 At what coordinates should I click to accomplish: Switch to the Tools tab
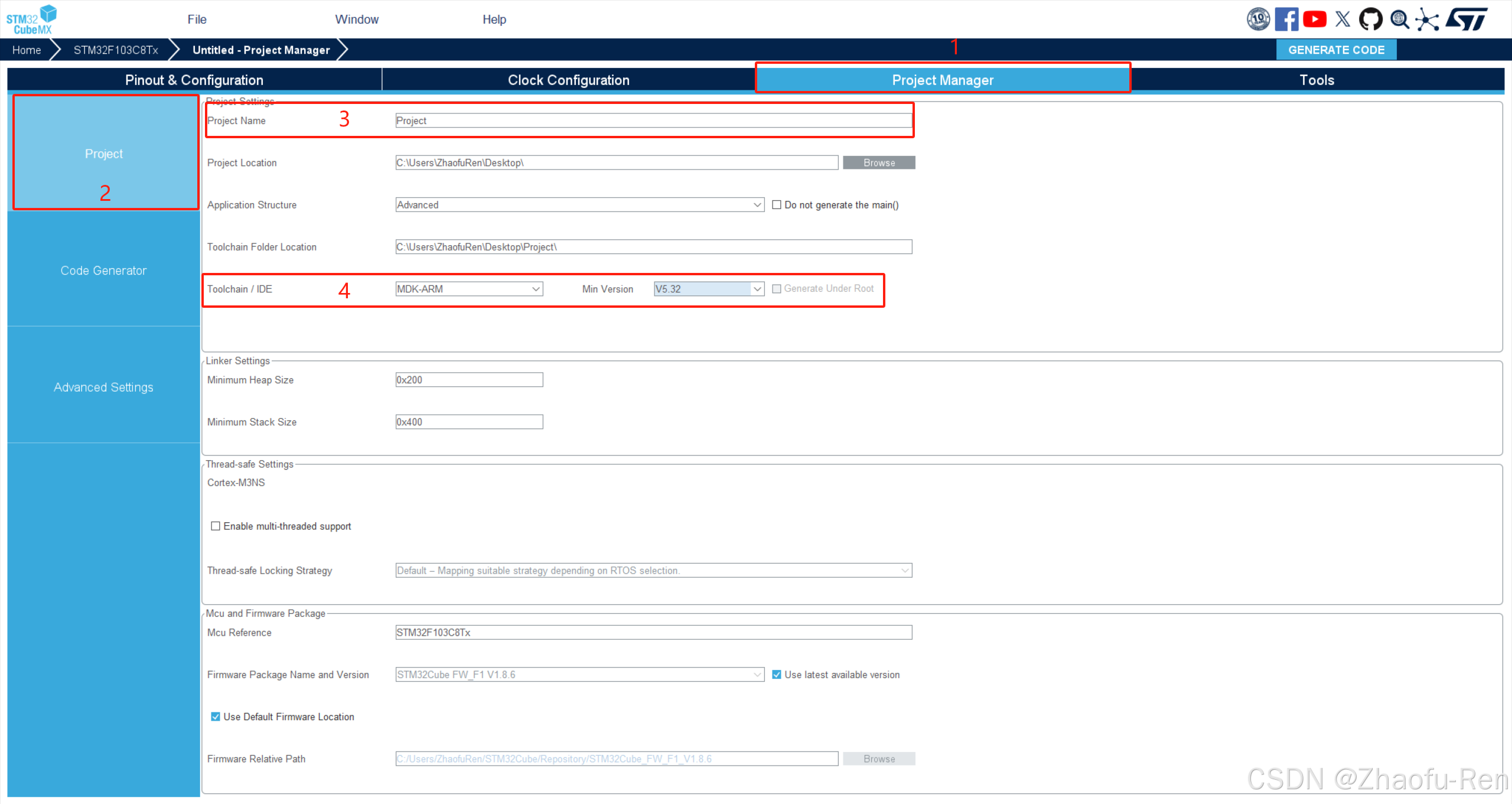[x=1317, y=80]
